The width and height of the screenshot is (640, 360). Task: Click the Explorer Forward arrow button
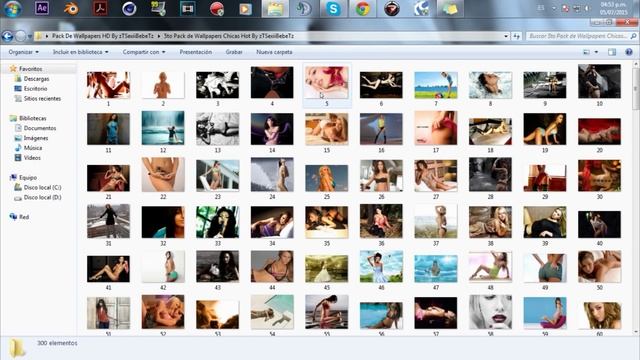(20, 36)
